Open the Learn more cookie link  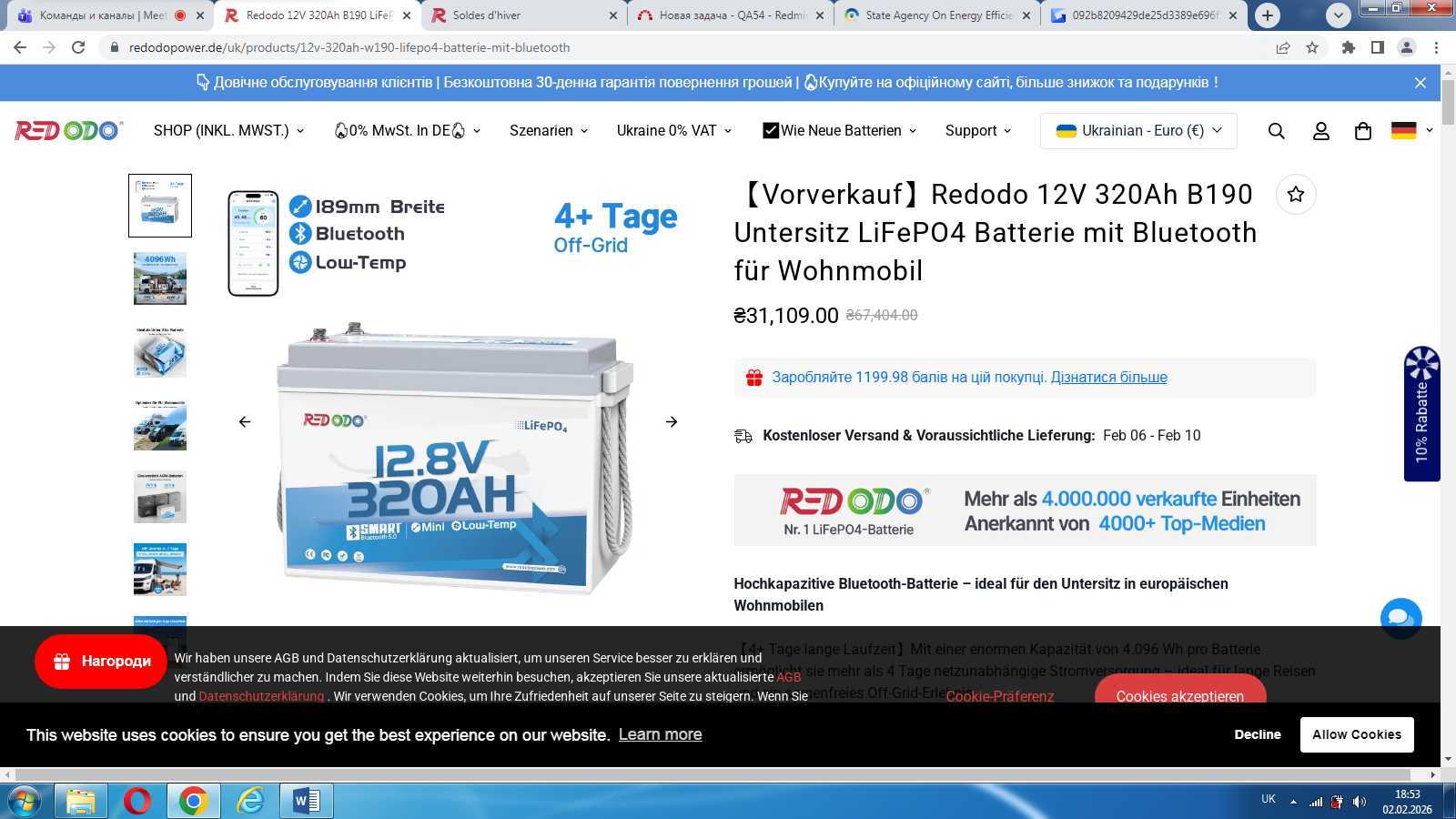click(x=661, y=734)
